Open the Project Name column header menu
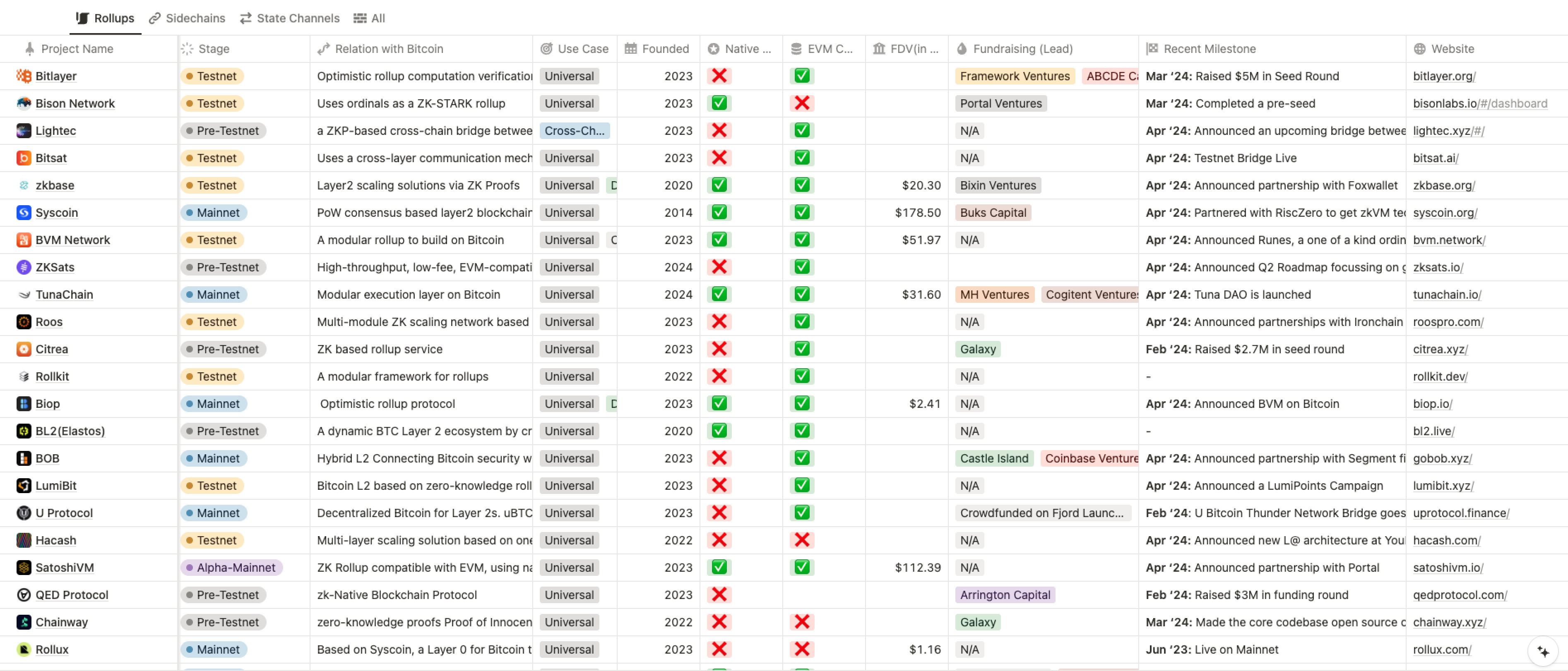The image size is (1568, 671). pyautogui.click(x=89, y=49)
